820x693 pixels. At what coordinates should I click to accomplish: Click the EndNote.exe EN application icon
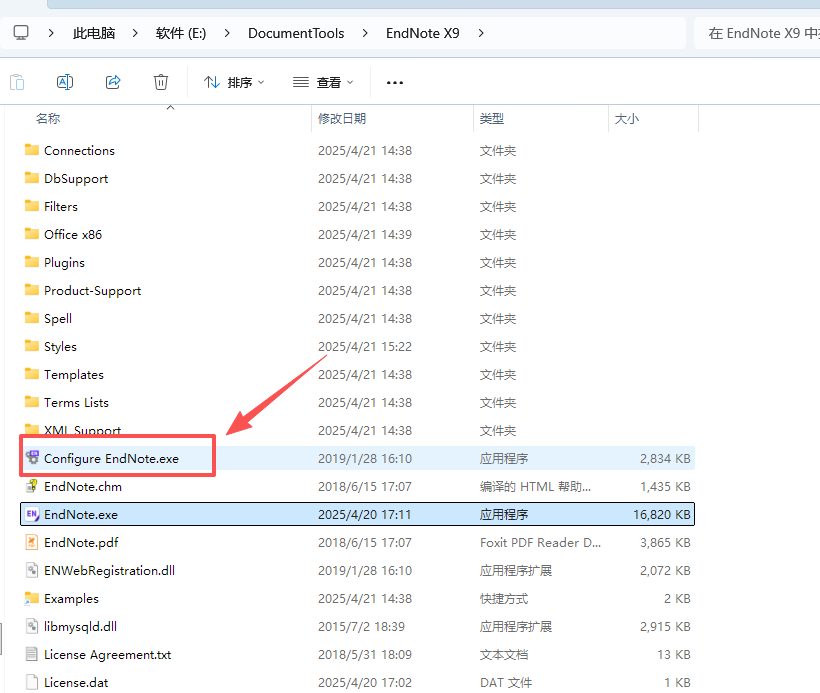[32, 514]
